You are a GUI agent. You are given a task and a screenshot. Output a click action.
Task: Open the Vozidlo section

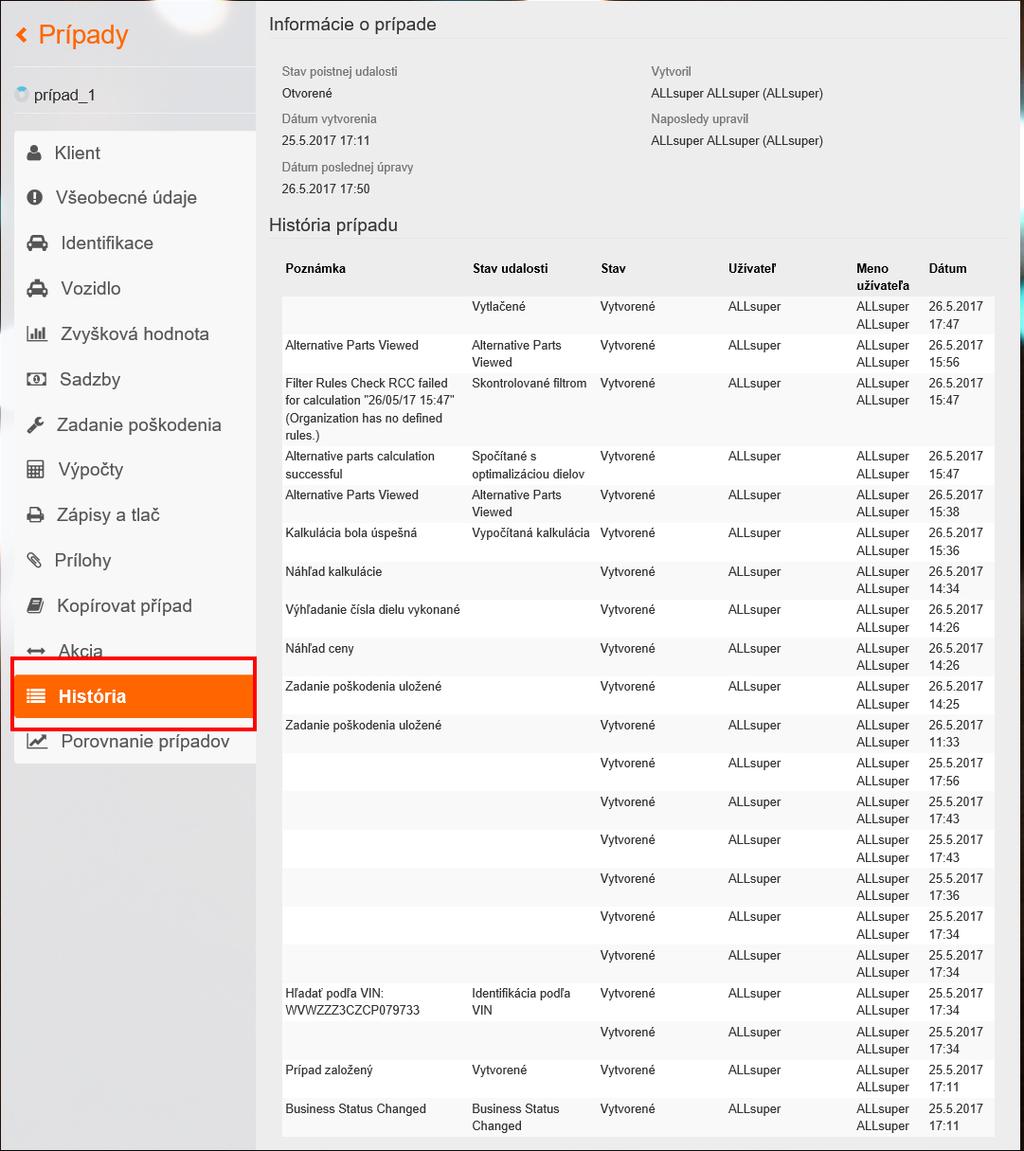(x=91, y=288)
